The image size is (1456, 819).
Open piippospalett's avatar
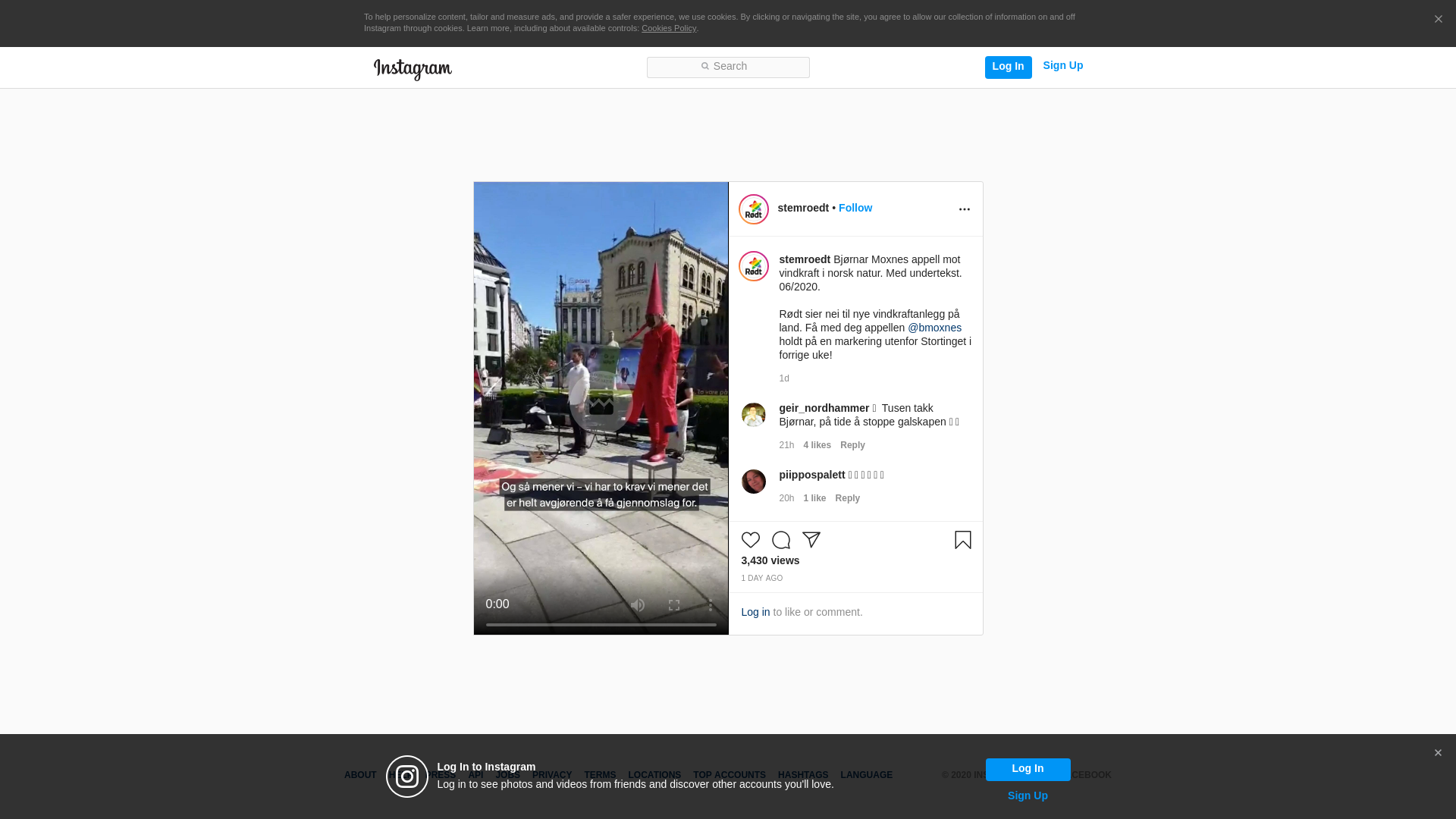pyautogui.click(x=753, y=482)
